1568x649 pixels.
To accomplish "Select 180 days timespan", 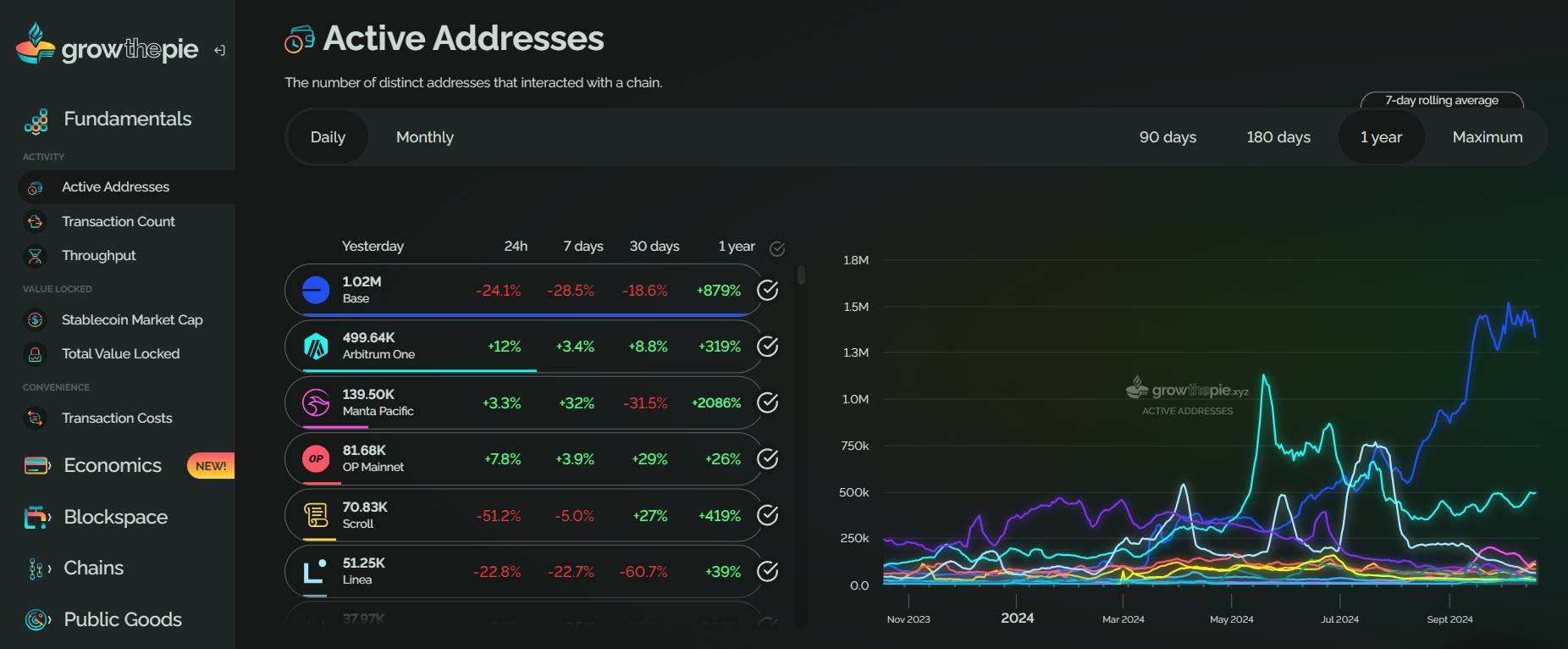I will click(1278, 137).
